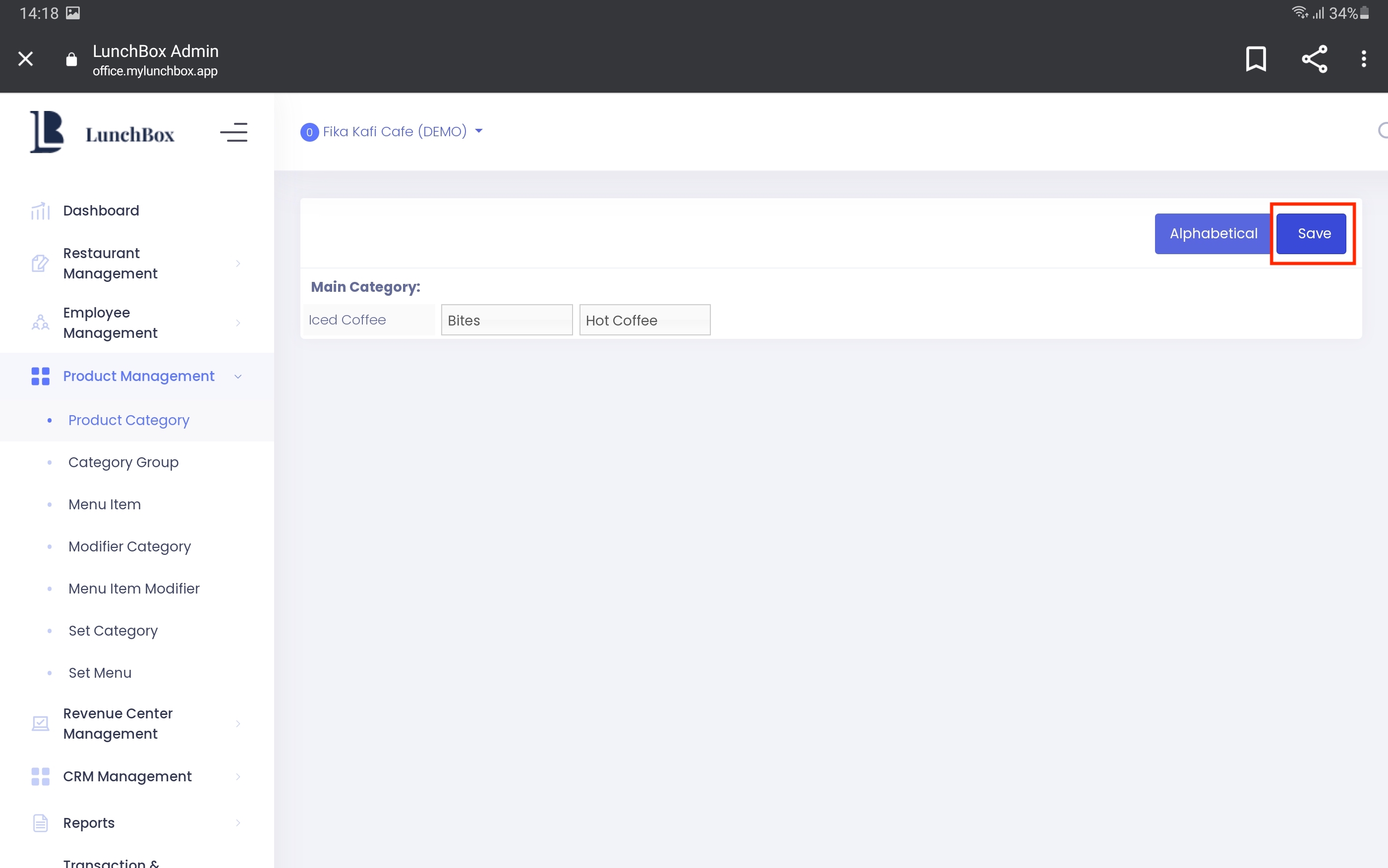
Task: Open the three-dot browser menu
Action: [x=1363, y=58]
